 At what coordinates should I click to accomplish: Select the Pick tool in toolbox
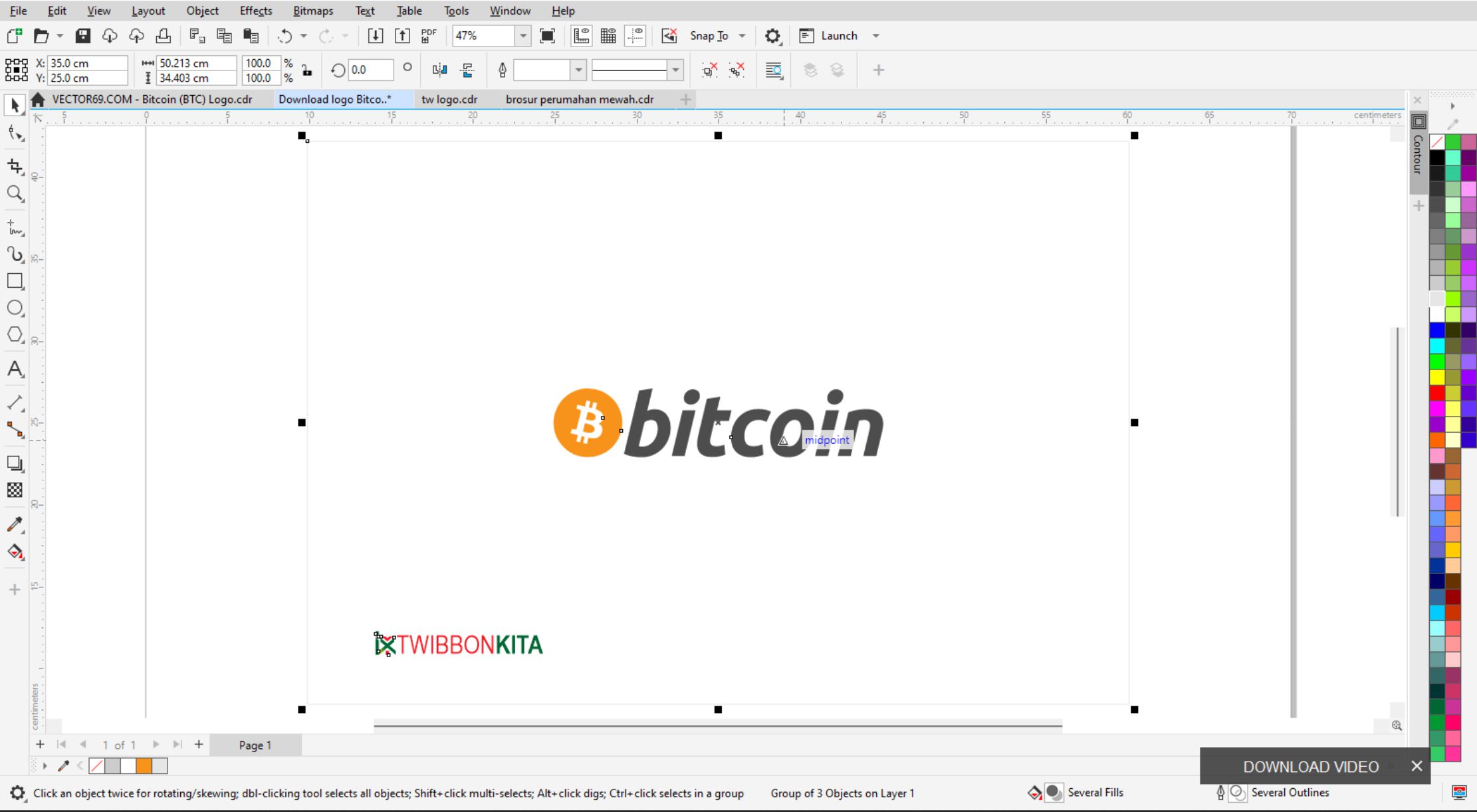click(15, 105)
